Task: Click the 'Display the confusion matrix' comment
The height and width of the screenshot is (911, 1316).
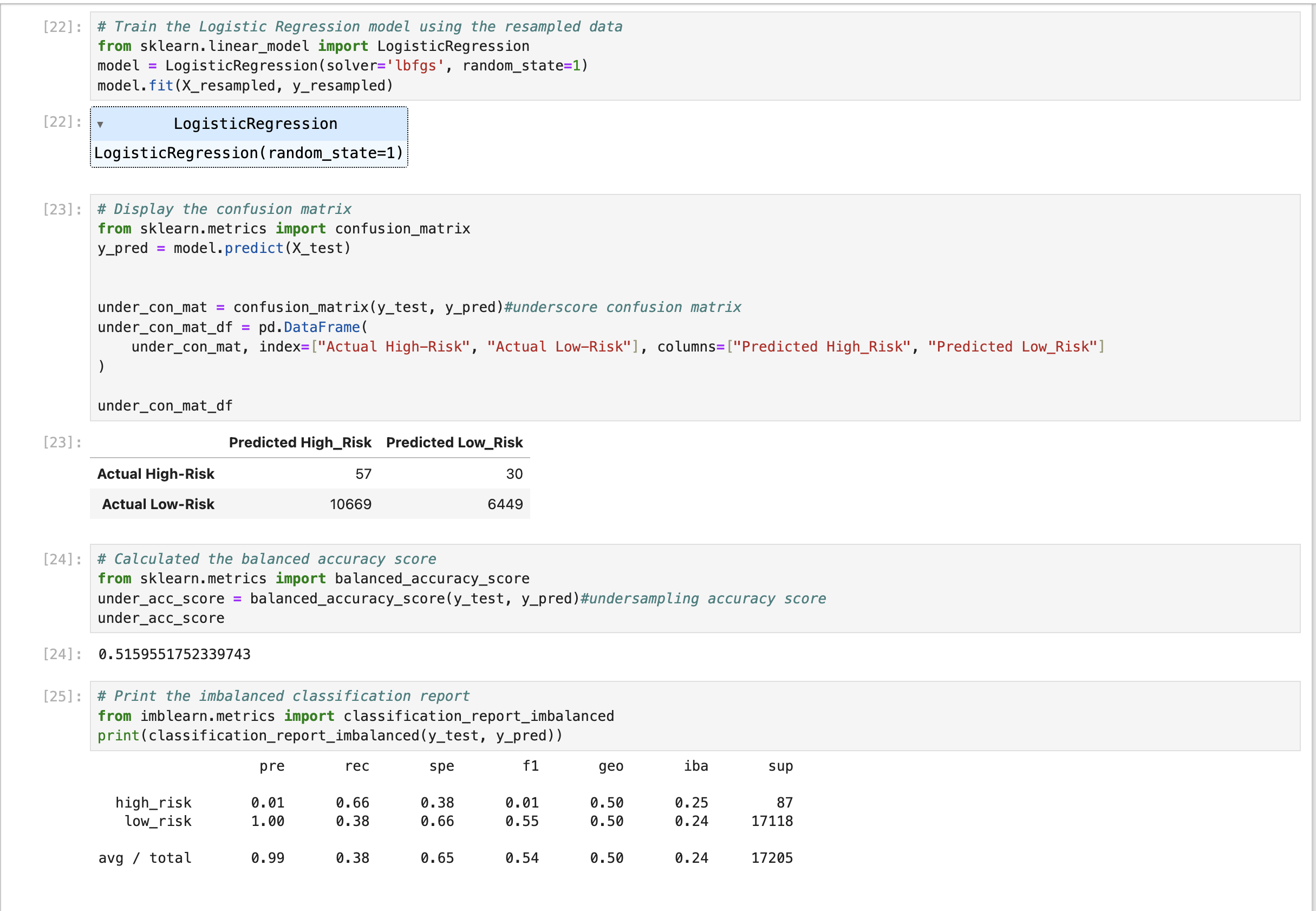Action: pos(224,210)
